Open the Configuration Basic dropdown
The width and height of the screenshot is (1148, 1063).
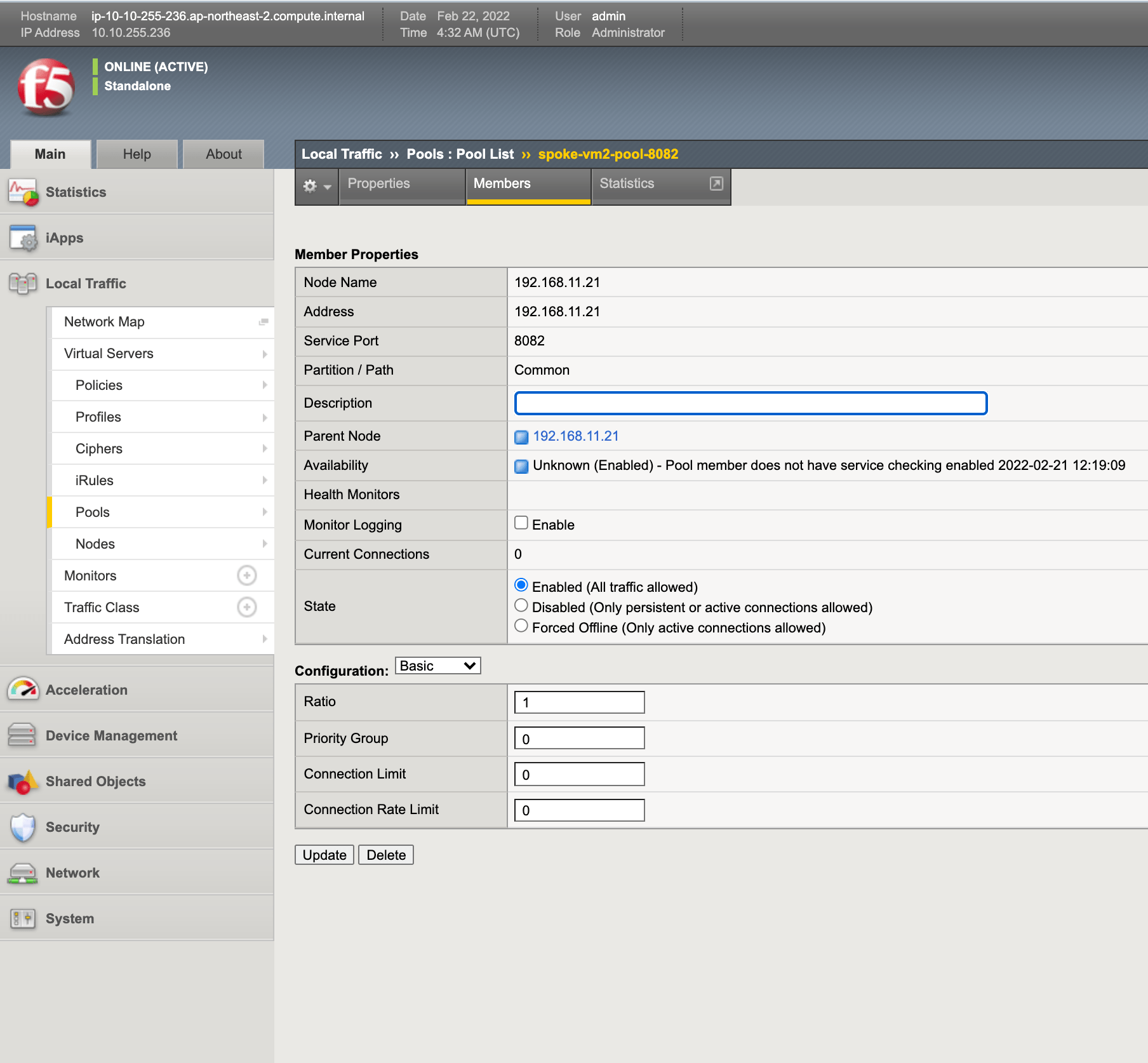[438, 665]
